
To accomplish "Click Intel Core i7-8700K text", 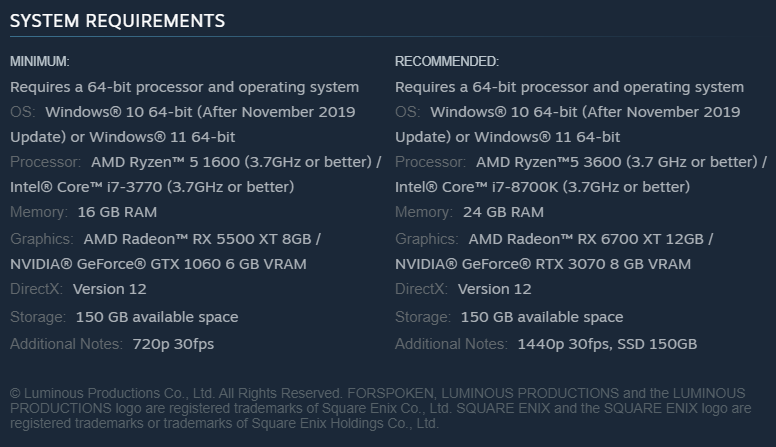I will [542, 187].
